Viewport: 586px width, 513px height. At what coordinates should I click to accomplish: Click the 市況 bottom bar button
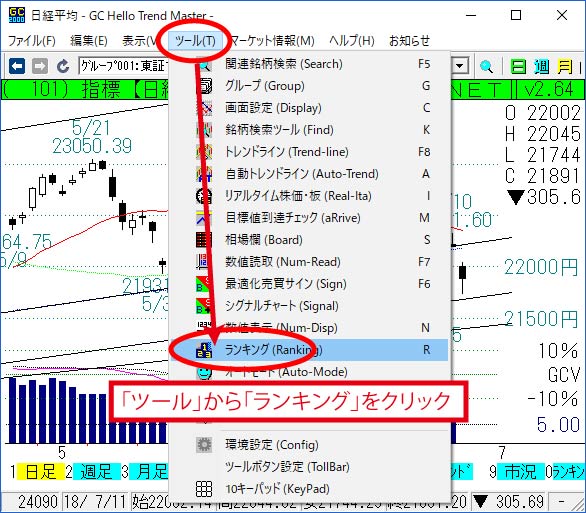(x=520, y=472)
